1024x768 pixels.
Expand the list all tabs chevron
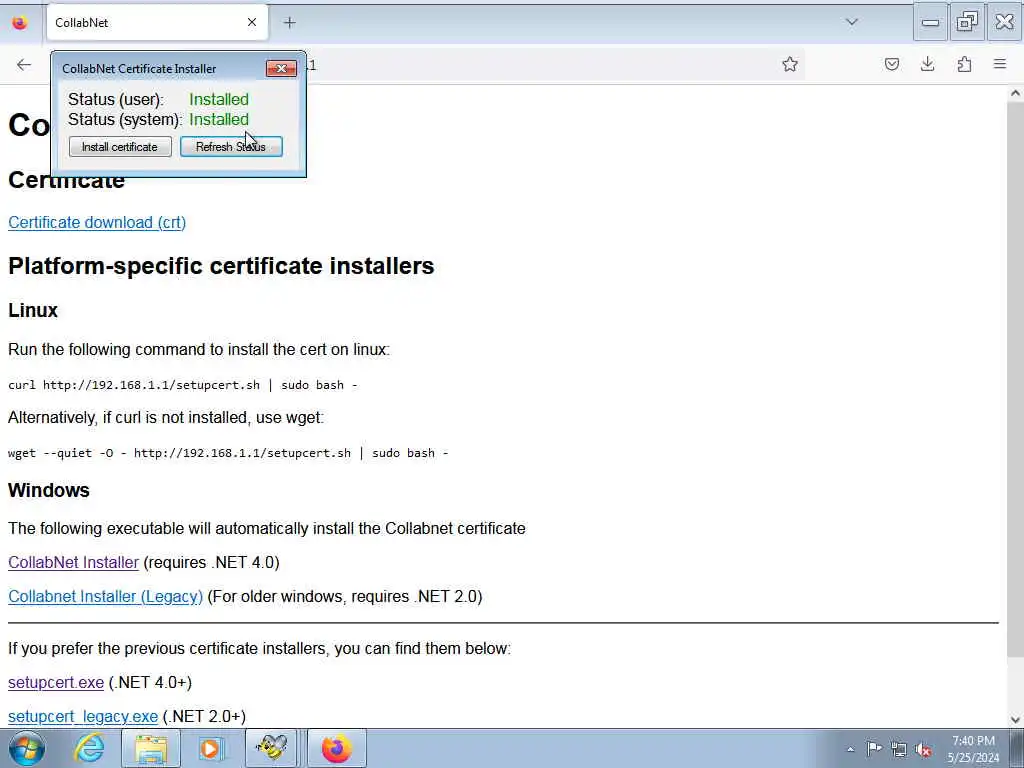pos(852,22)
